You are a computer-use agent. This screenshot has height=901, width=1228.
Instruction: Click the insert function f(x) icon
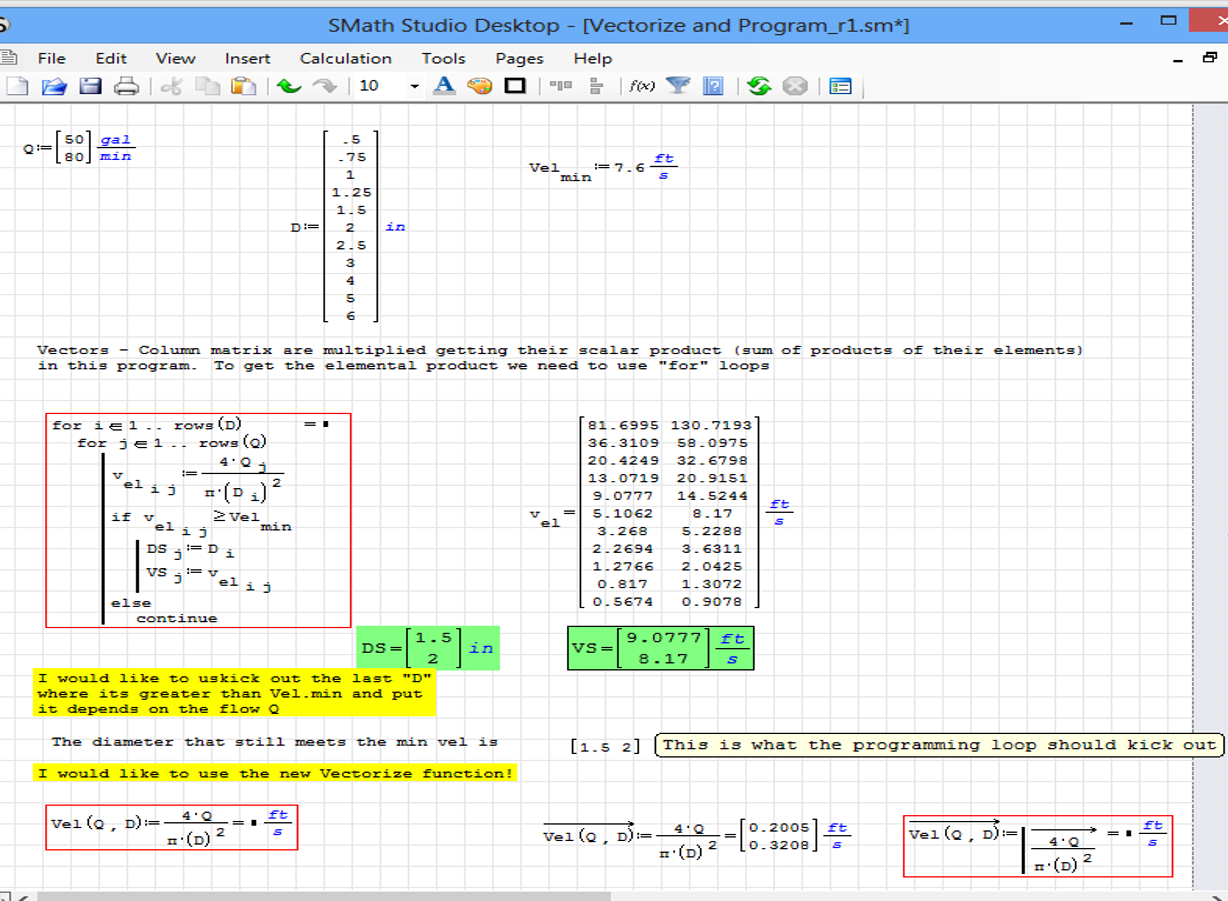(x=642, y=86)
